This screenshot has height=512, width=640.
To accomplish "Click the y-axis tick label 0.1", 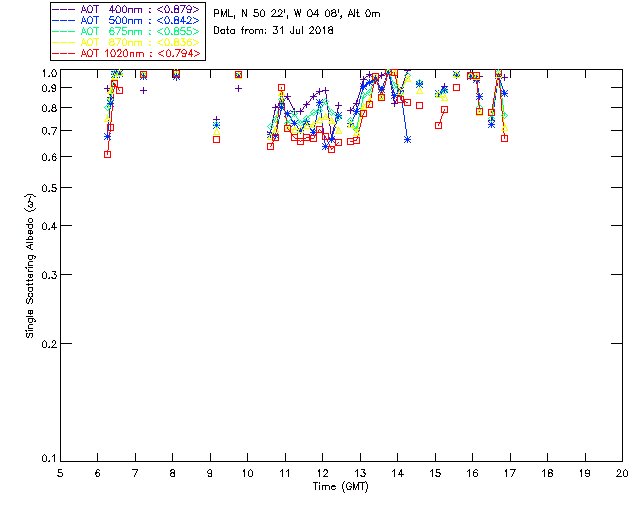I will coord(49,459).
